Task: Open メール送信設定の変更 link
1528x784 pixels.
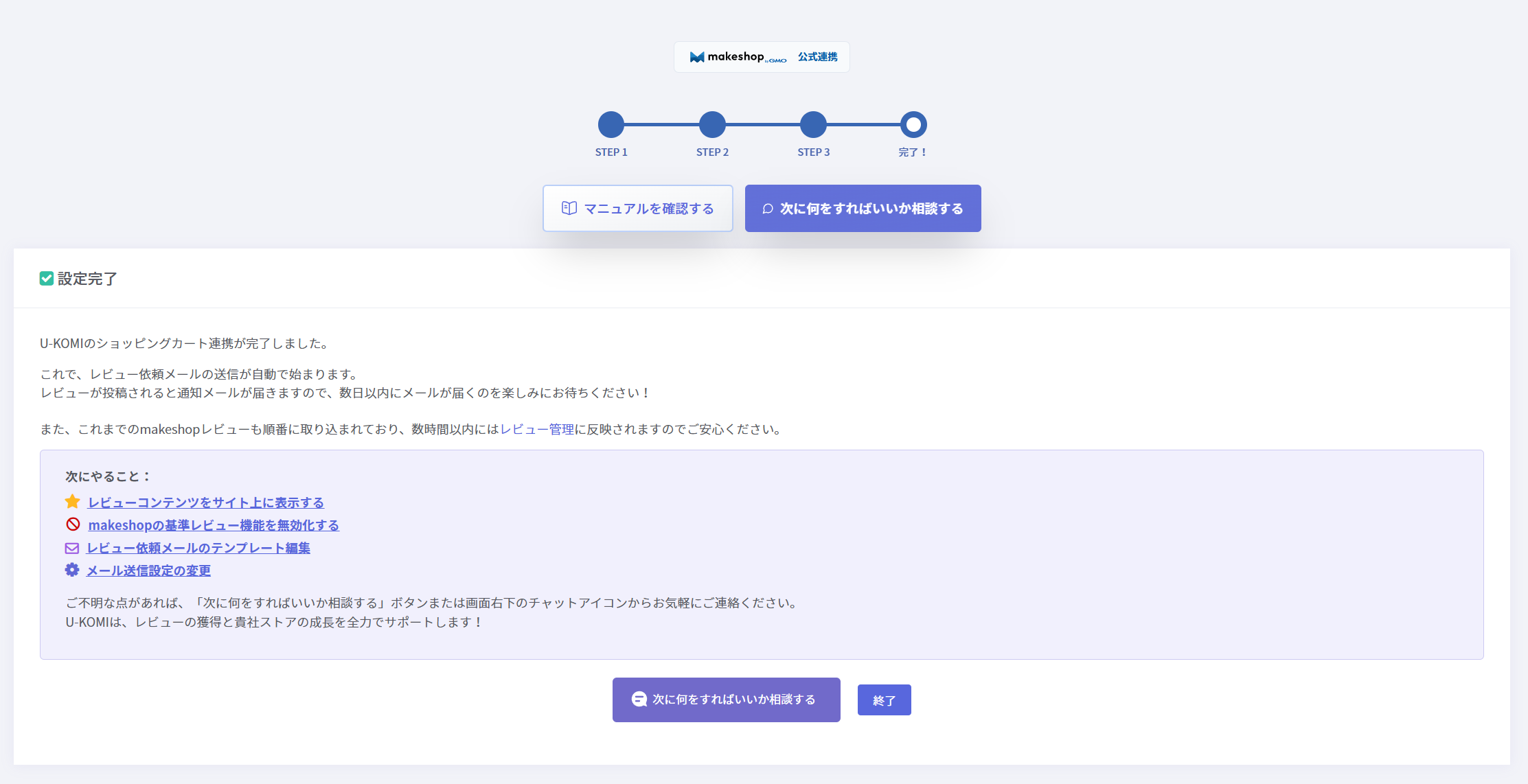Action: click(148, 570)
